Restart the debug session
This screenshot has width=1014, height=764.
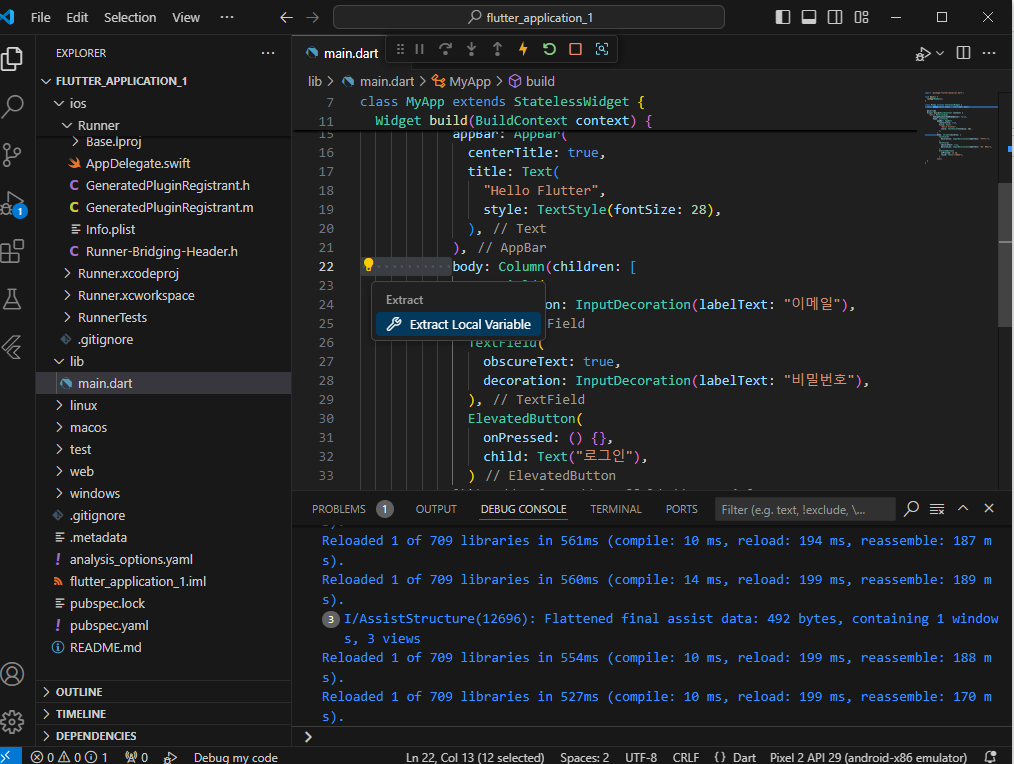tap(549, 49)
